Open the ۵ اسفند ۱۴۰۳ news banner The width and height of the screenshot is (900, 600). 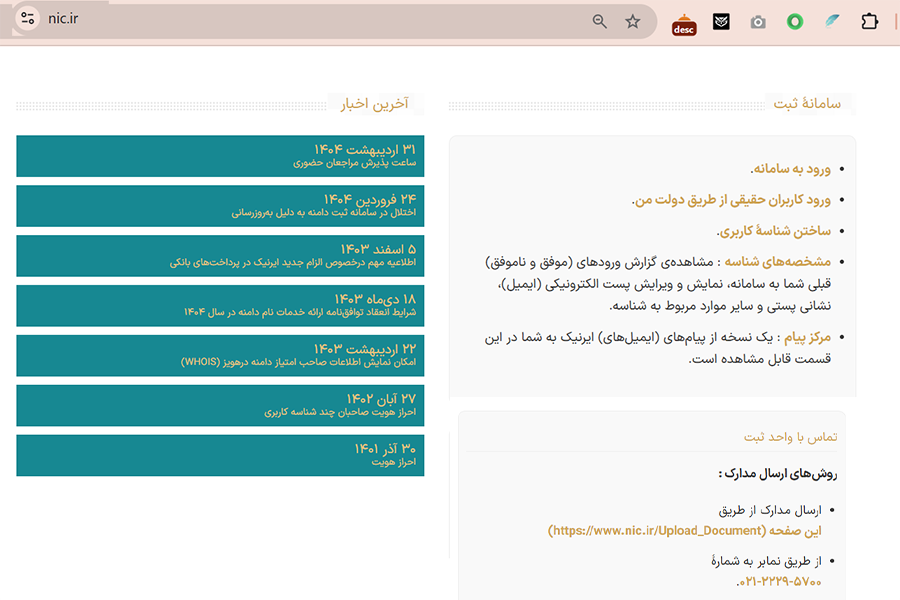pos(220,256)
